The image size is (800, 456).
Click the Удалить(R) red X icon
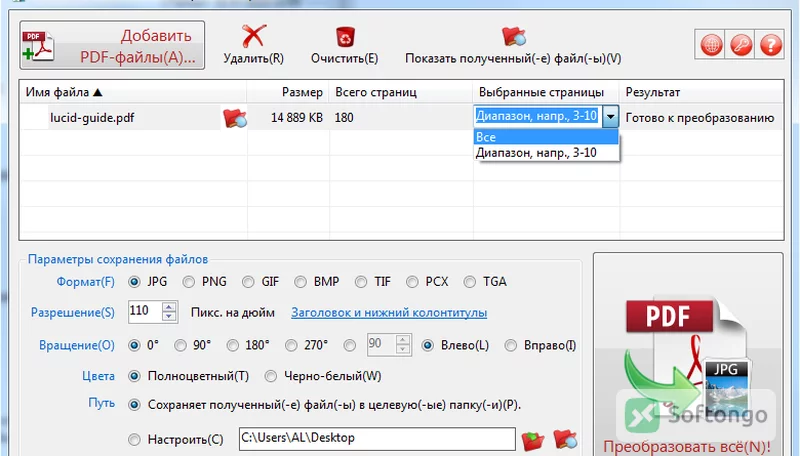pyautogui.click(x=254, y=36)
